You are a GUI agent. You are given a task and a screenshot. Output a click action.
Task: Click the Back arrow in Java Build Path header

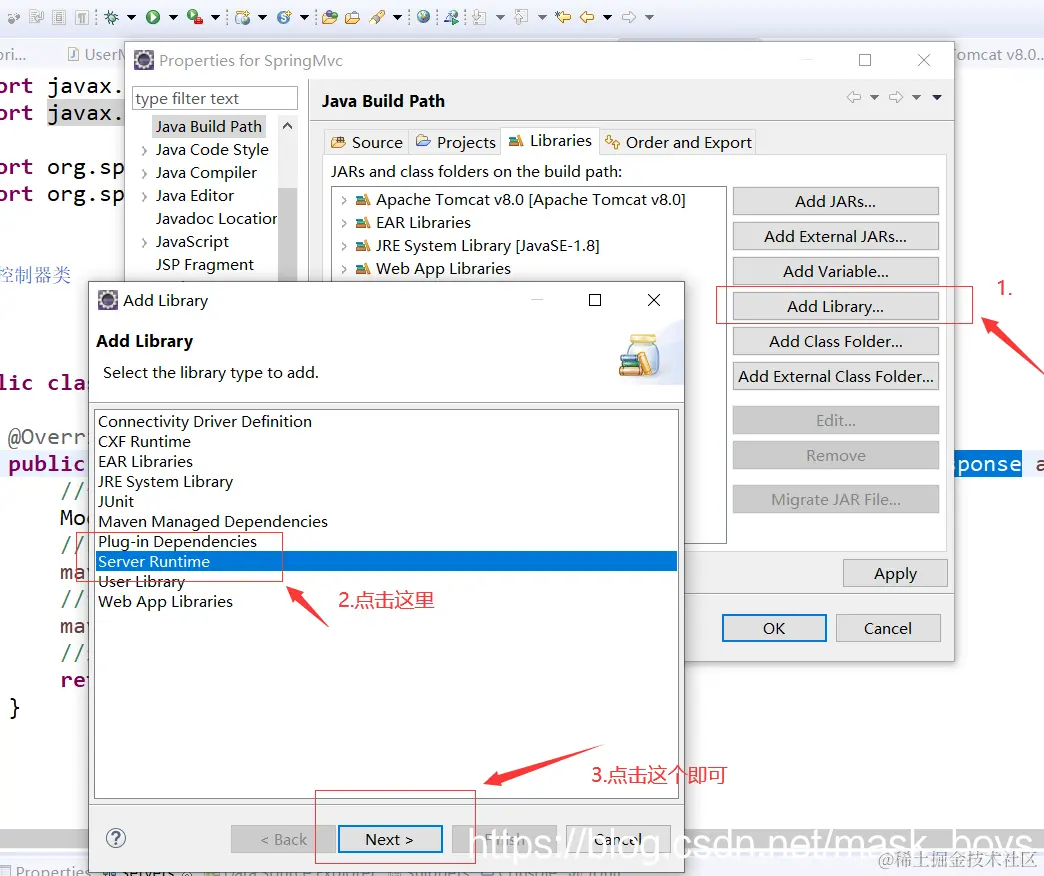[x=854, y=97]
